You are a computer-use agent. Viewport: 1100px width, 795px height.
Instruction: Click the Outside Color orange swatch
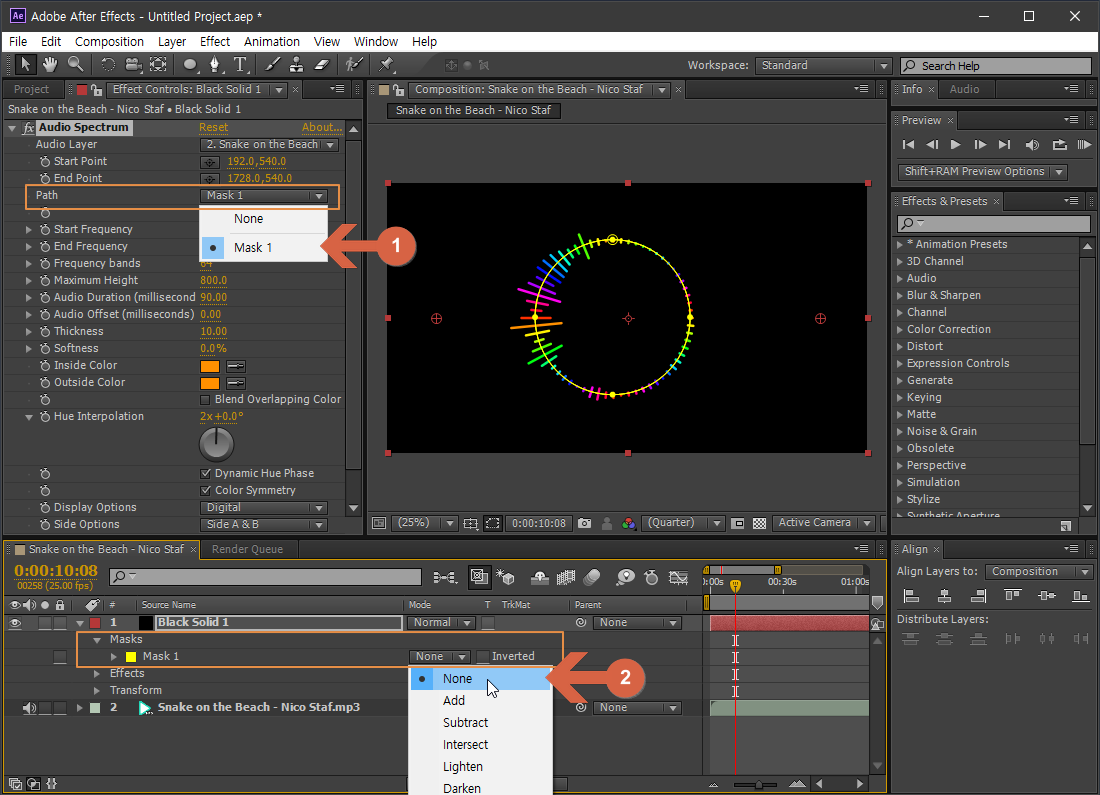pos(210,383)
